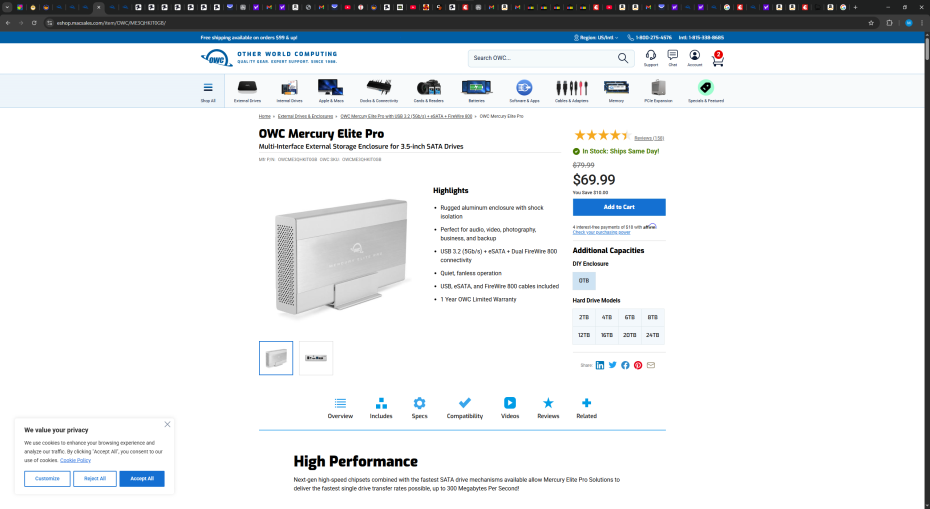
Task: Select the 8TB hard drive model
Action: [652, 317]
